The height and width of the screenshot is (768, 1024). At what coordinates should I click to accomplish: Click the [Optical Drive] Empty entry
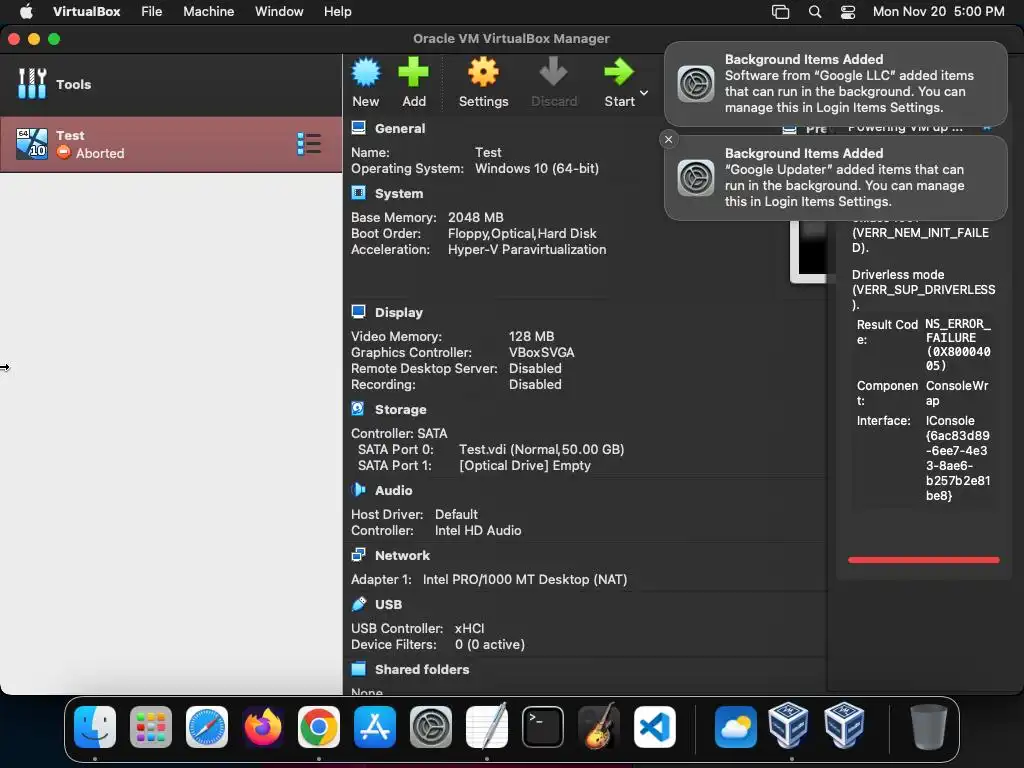click(525, 466)
